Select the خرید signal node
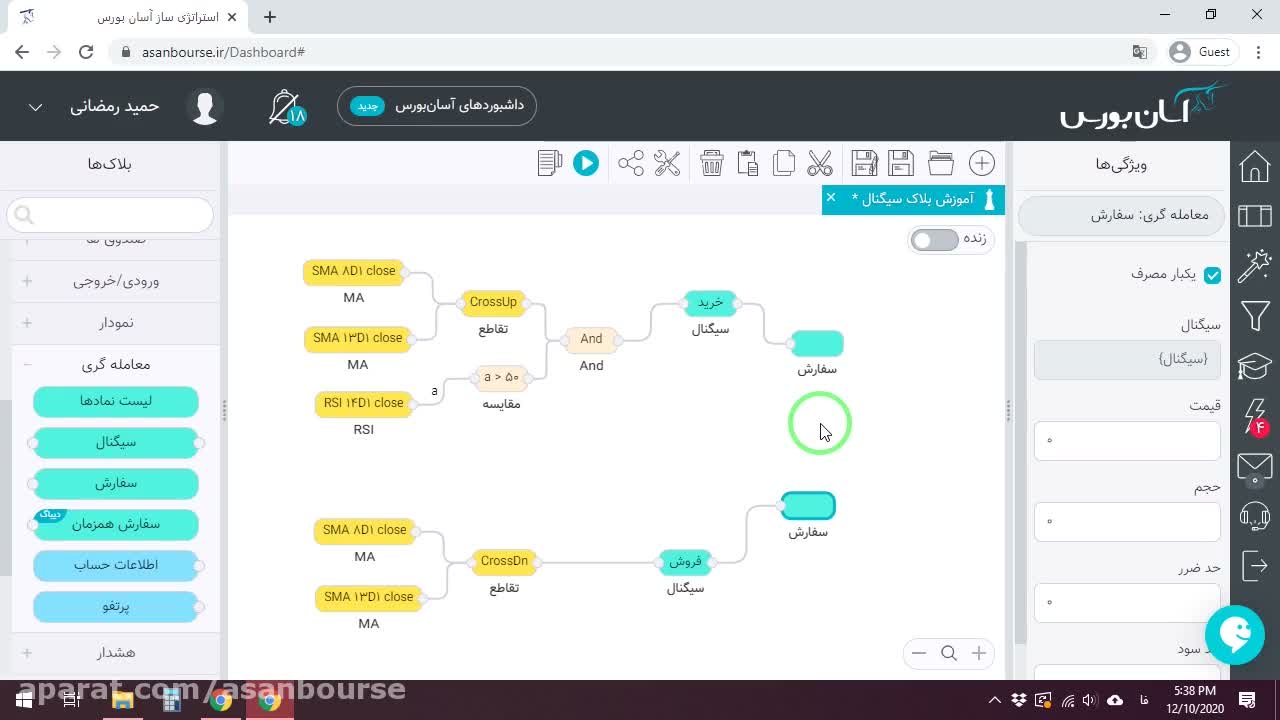1280x720 pixels. 710,303
